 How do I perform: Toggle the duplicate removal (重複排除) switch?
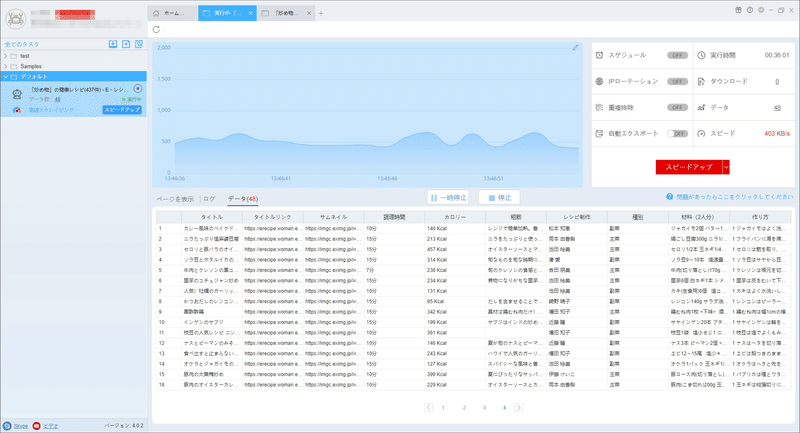point(678,108)
